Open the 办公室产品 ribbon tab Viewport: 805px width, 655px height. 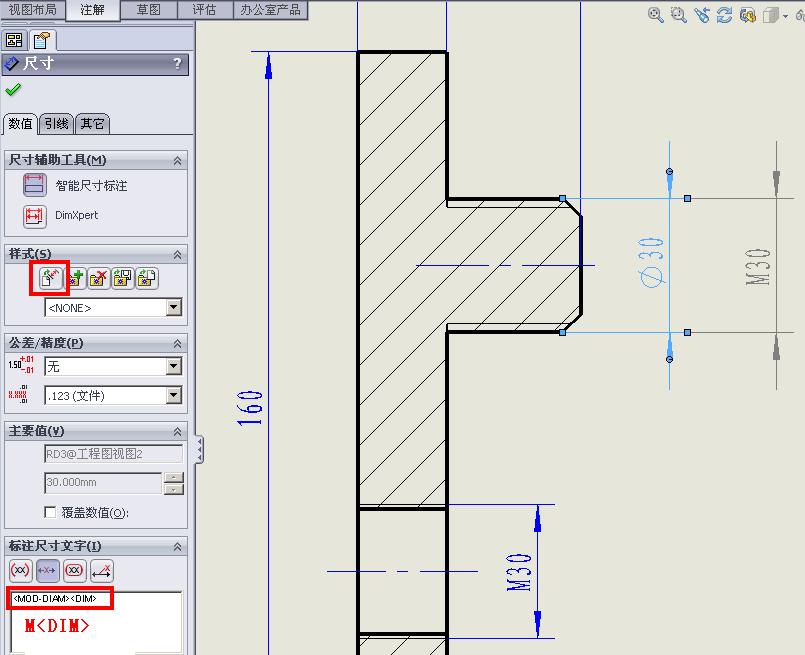pos(271,10)
